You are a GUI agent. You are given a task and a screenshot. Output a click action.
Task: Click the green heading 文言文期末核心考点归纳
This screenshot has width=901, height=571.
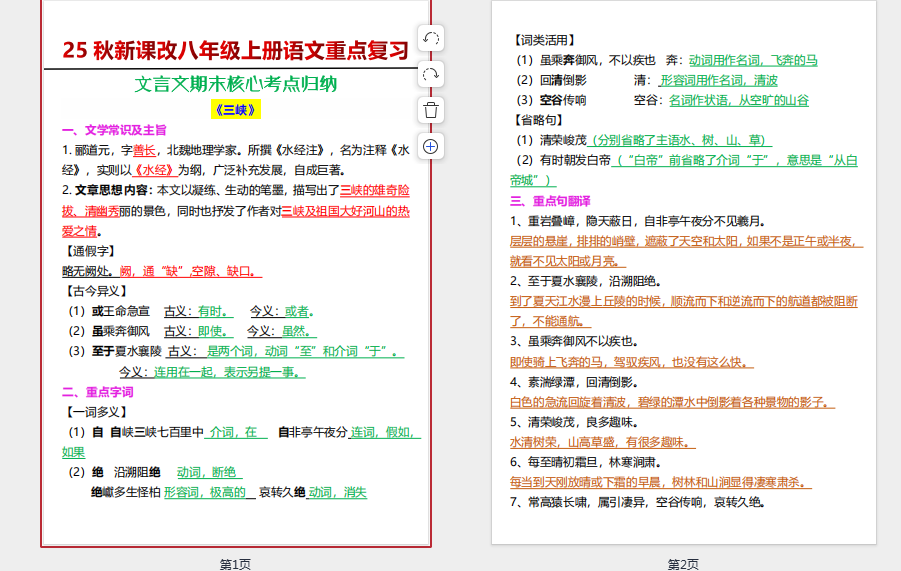pyautogui.click(x=235, y=84)
